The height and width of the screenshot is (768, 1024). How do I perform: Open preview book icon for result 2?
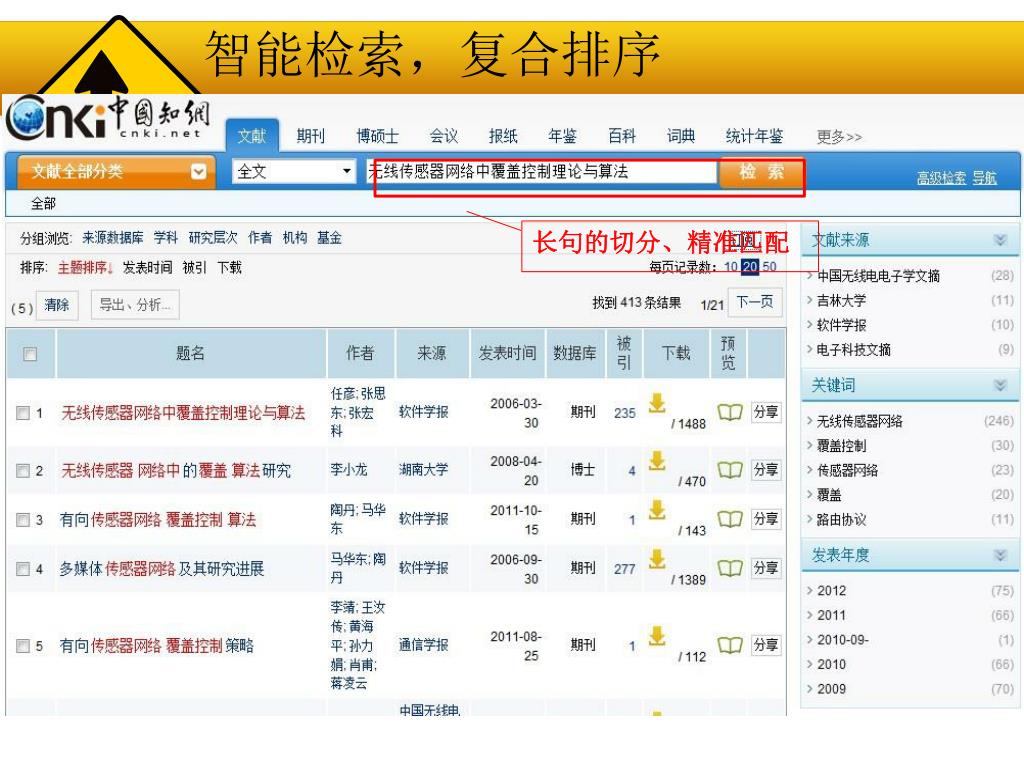pyautogui.click(x=729, y=470)
